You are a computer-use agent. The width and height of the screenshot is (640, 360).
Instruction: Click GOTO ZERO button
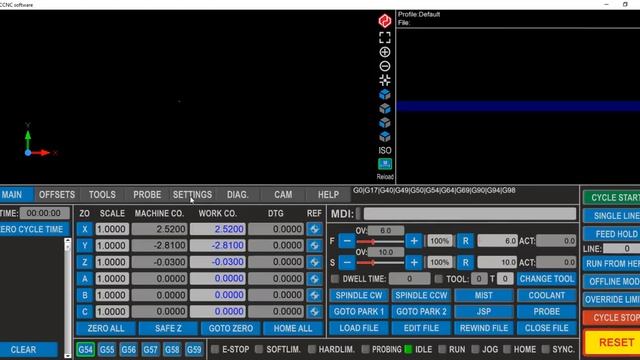pos(231,328)
